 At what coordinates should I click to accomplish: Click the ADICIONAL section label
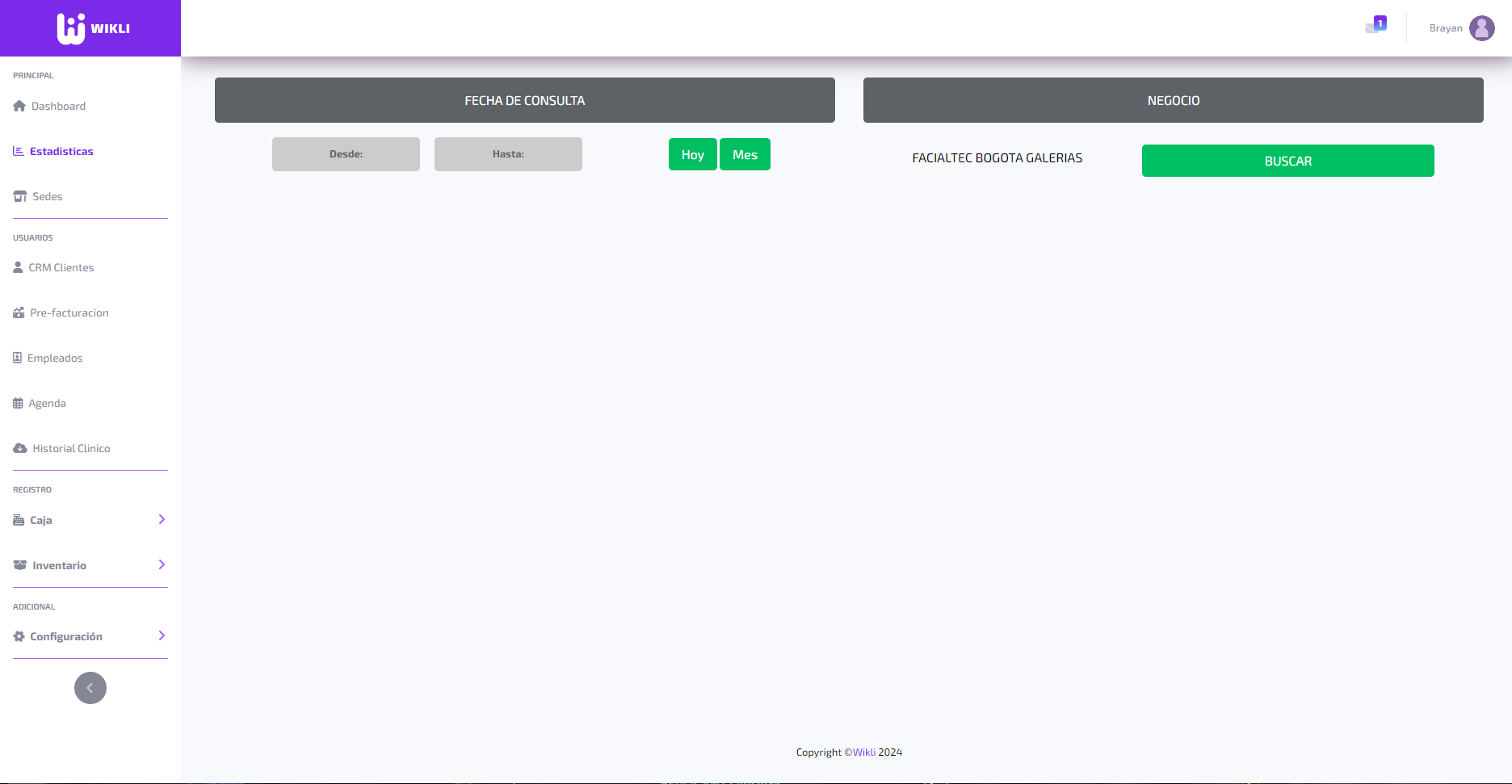tap(34, 606)
